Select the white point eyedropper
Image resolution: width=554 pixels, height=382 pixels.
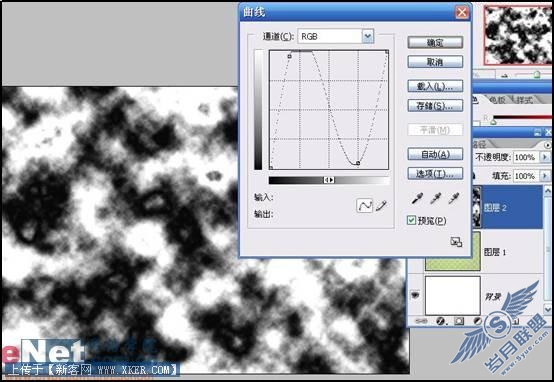pyautogui.click(x=453, y=199)
